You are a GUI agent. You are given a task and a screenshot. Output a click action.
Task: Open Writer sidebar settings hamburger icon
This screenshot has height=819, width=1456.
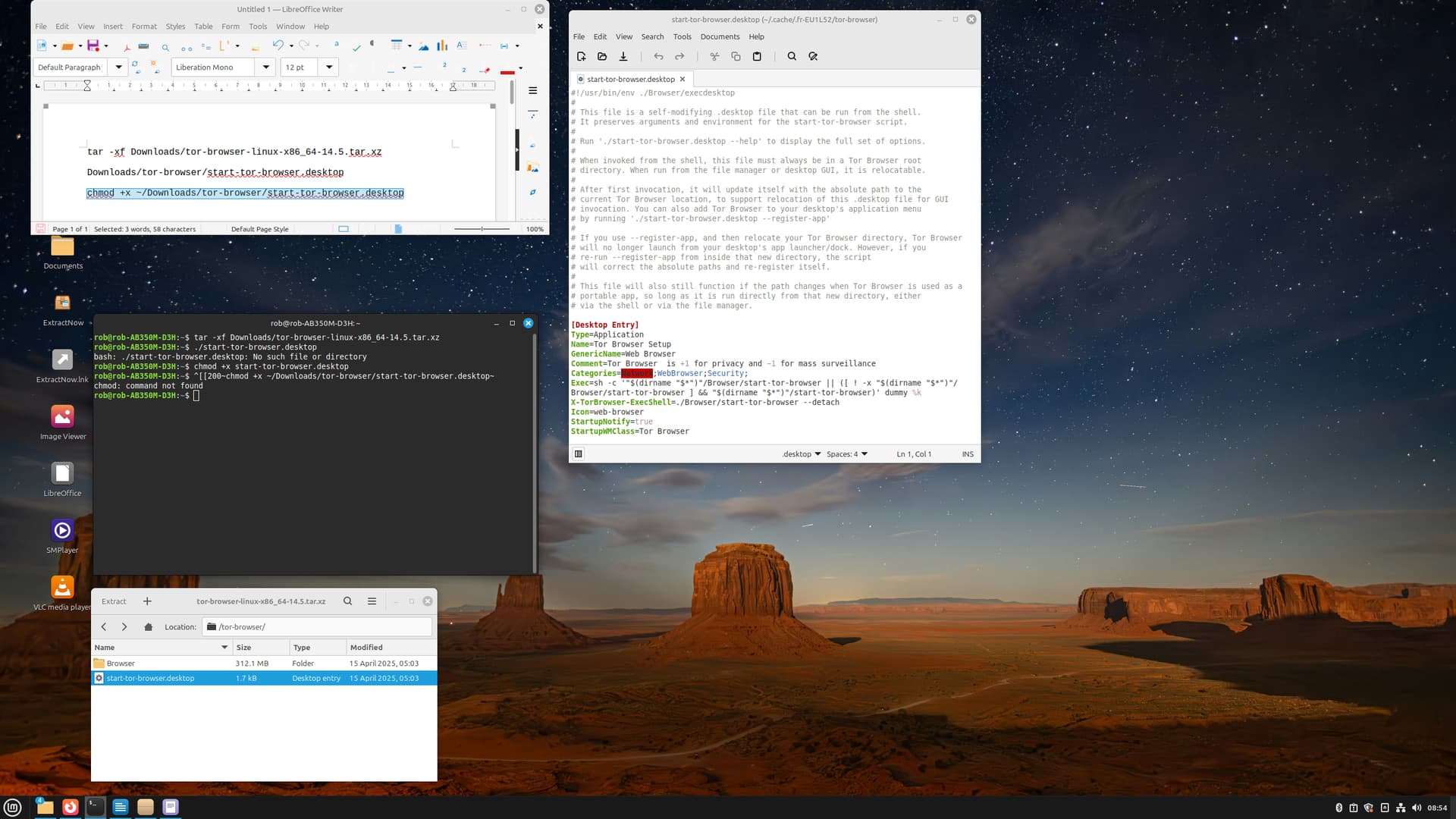click(x=533, y=90)
